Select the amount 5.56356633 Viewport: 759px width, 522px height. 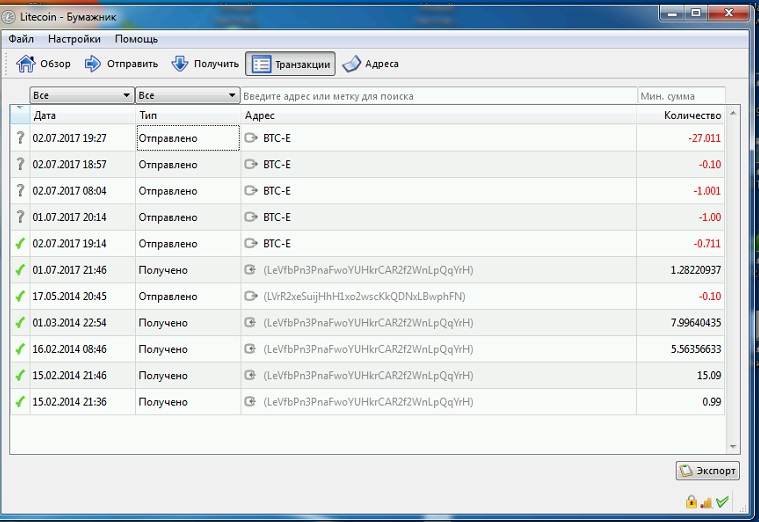696,349
